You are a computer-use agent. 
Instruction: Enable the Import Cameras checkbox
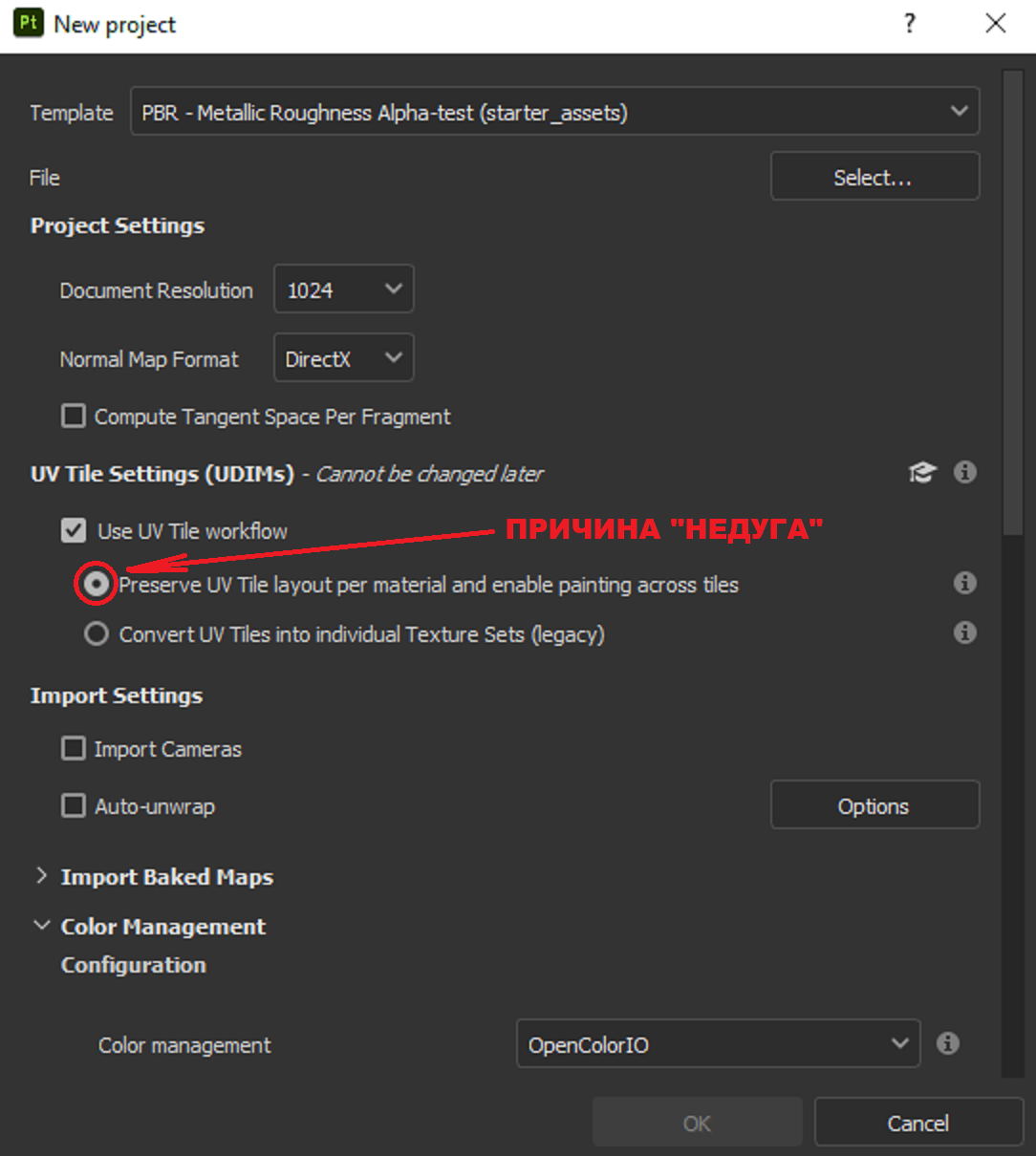[x=74, y=749]
